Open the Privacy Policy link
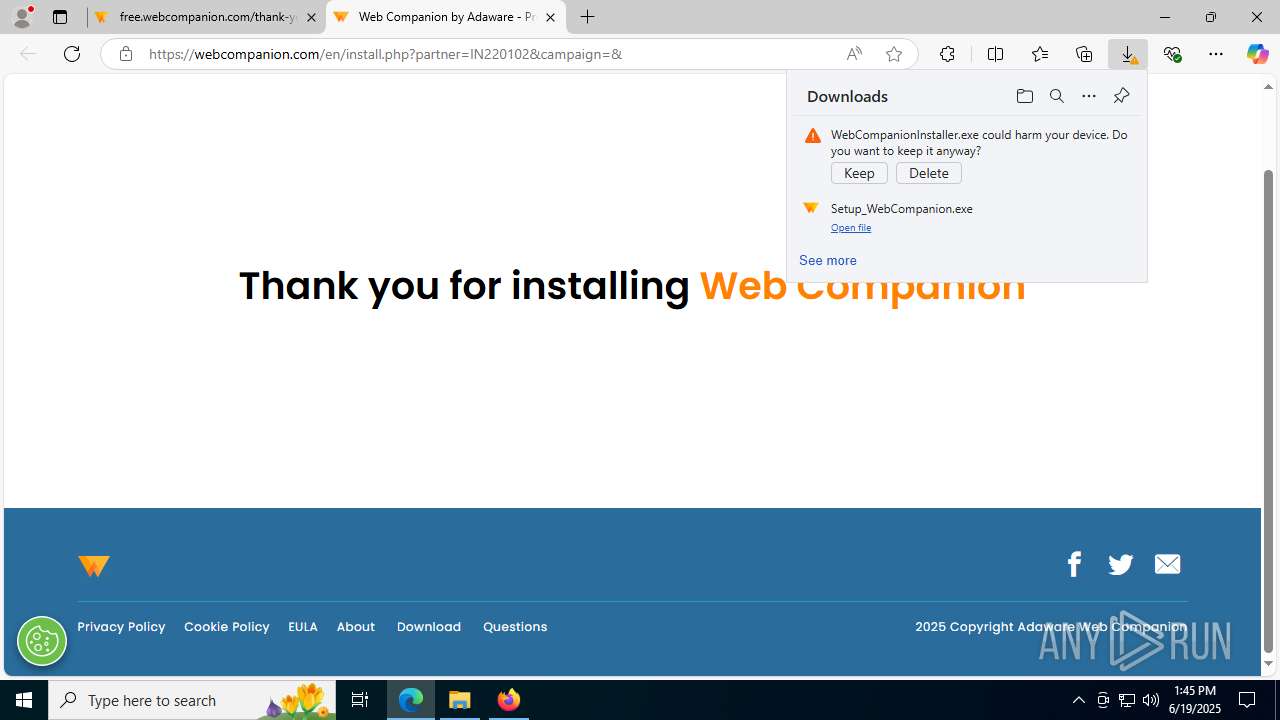The height and width of the screenshot is (720, 1280). [121, 627]
